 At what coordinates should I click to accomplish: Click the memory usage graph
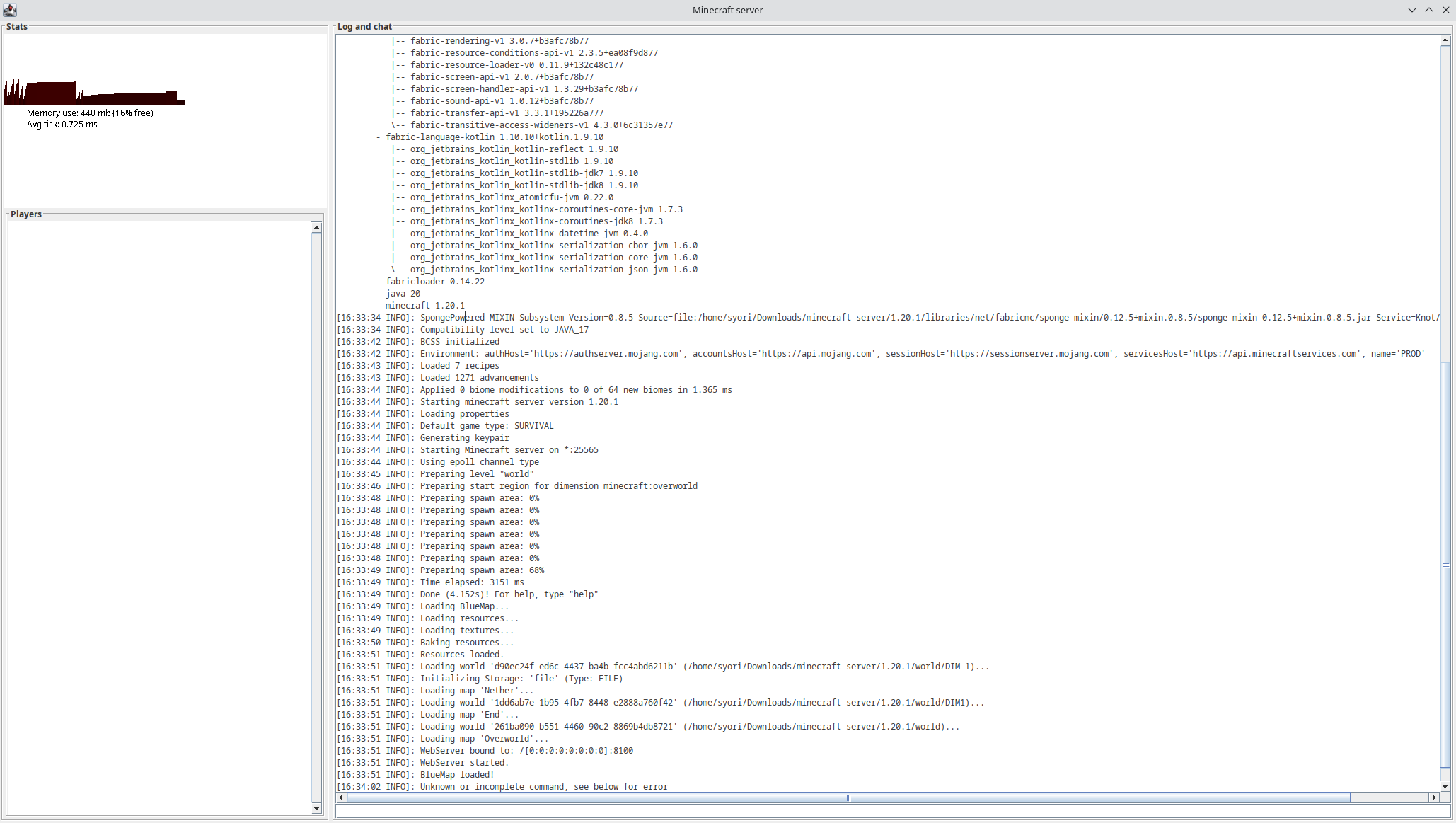[92, 92]
